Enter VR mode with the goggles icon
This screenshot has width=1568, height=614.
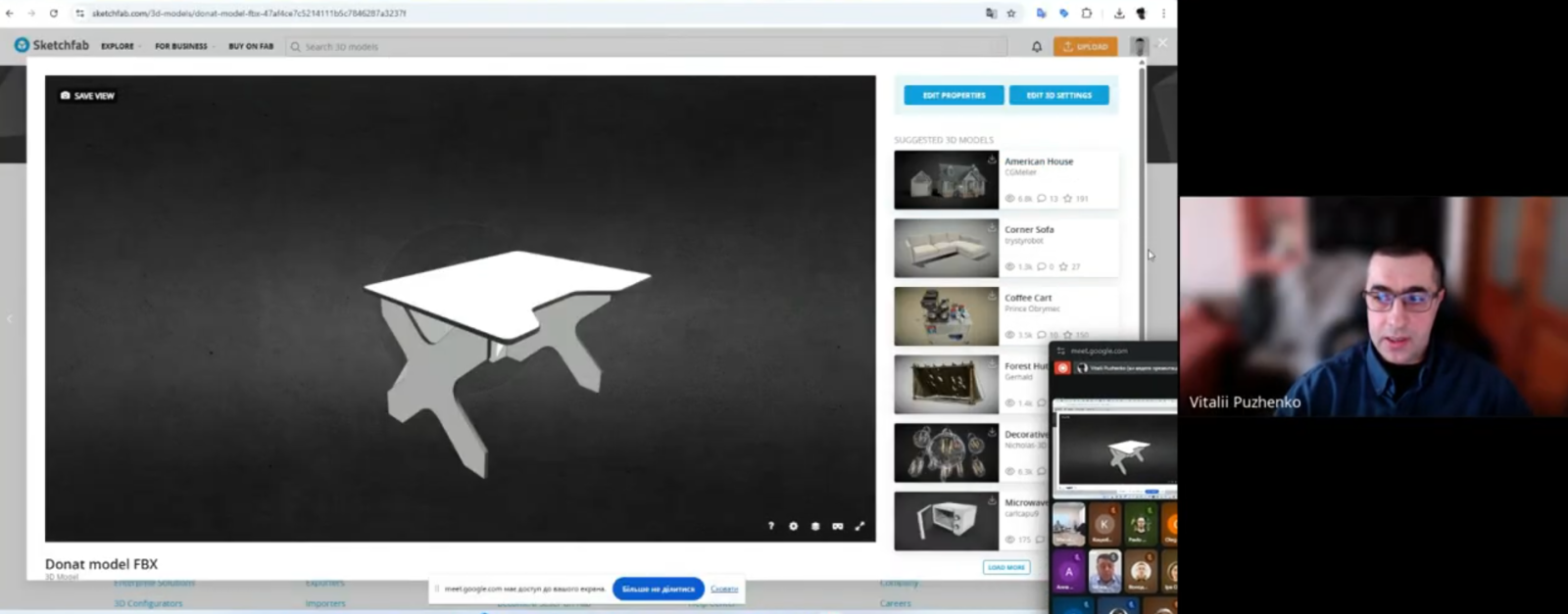(838, 526)
